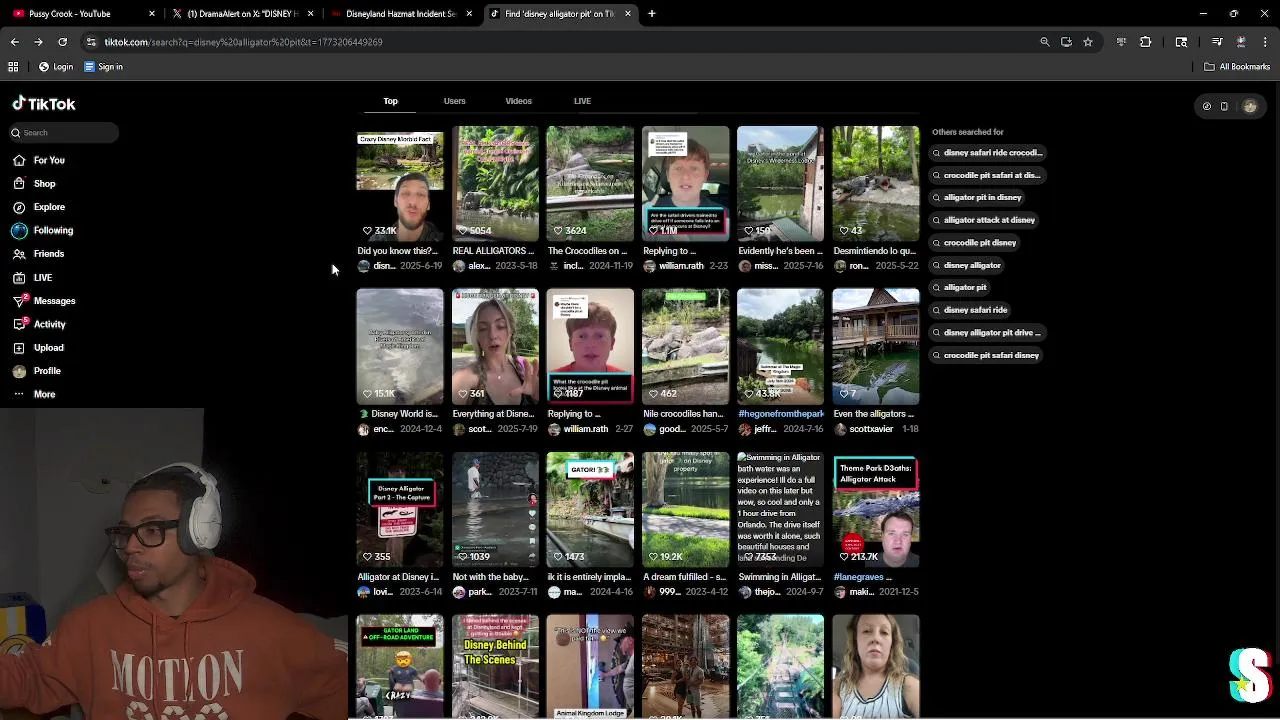Viewport: 1280px width, 720px height.
Task: Click the TikTok logo
Action: pyautogui.click(x=44, y=104)
